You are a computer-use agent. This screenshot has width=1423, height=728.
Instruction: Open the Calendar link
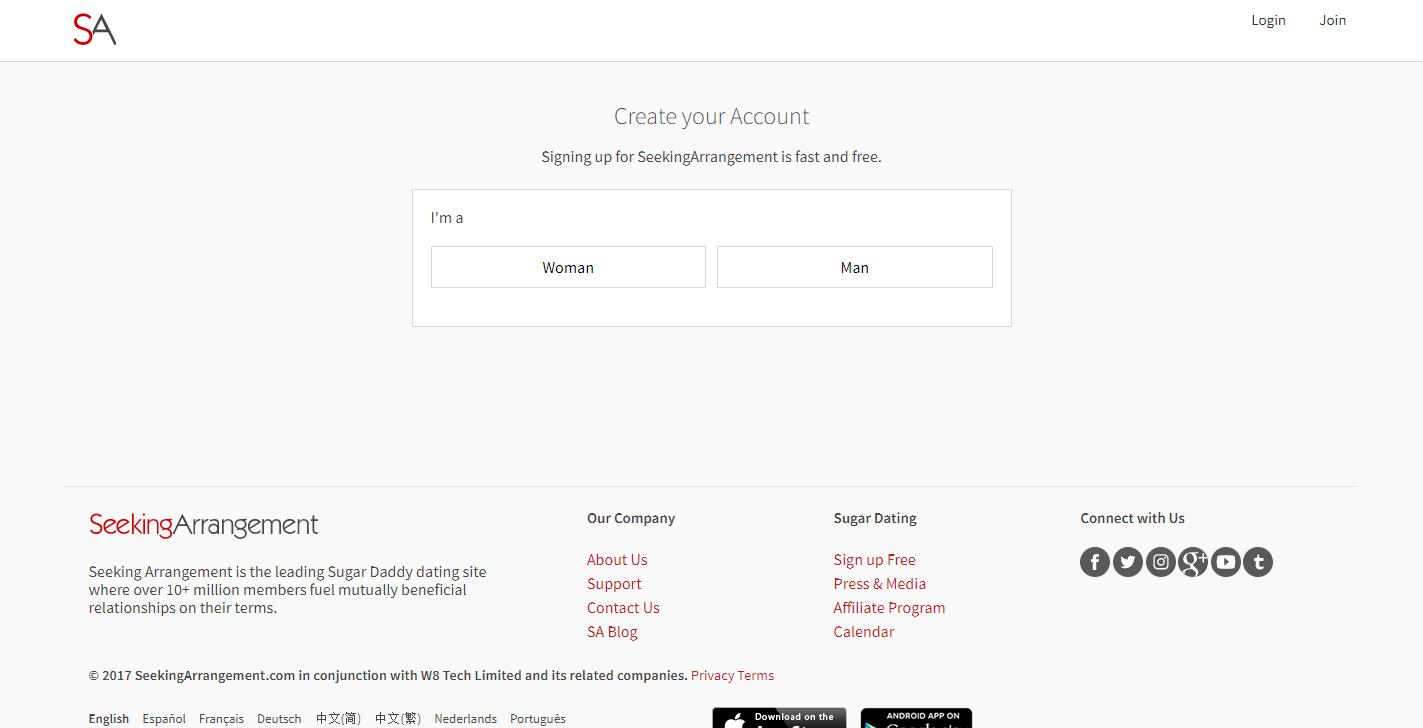(864, 632)
